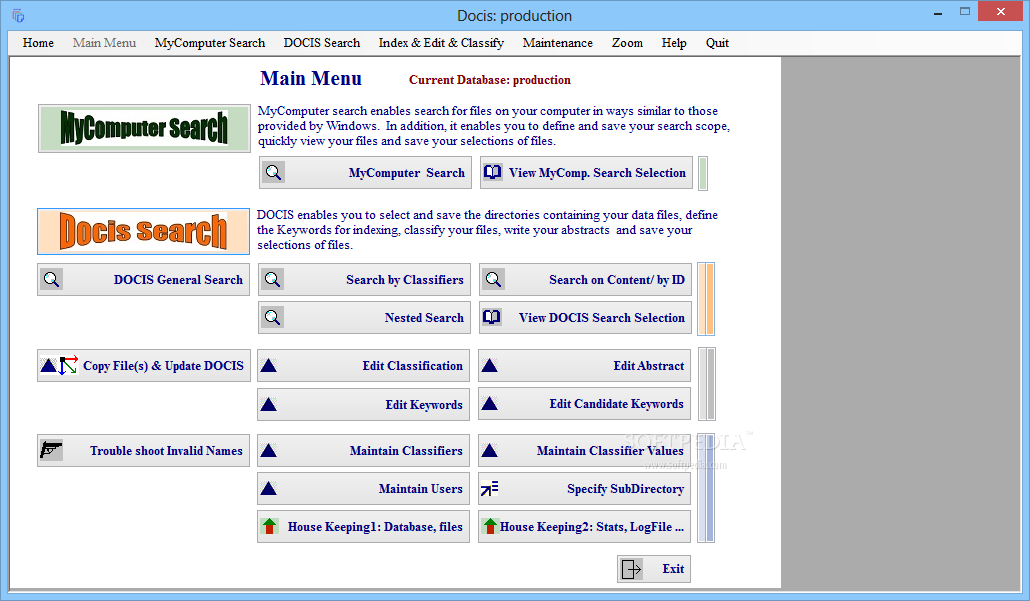Open Index & Edit & Classify menu
This screenshot has height=601, width=1030.
441,43
